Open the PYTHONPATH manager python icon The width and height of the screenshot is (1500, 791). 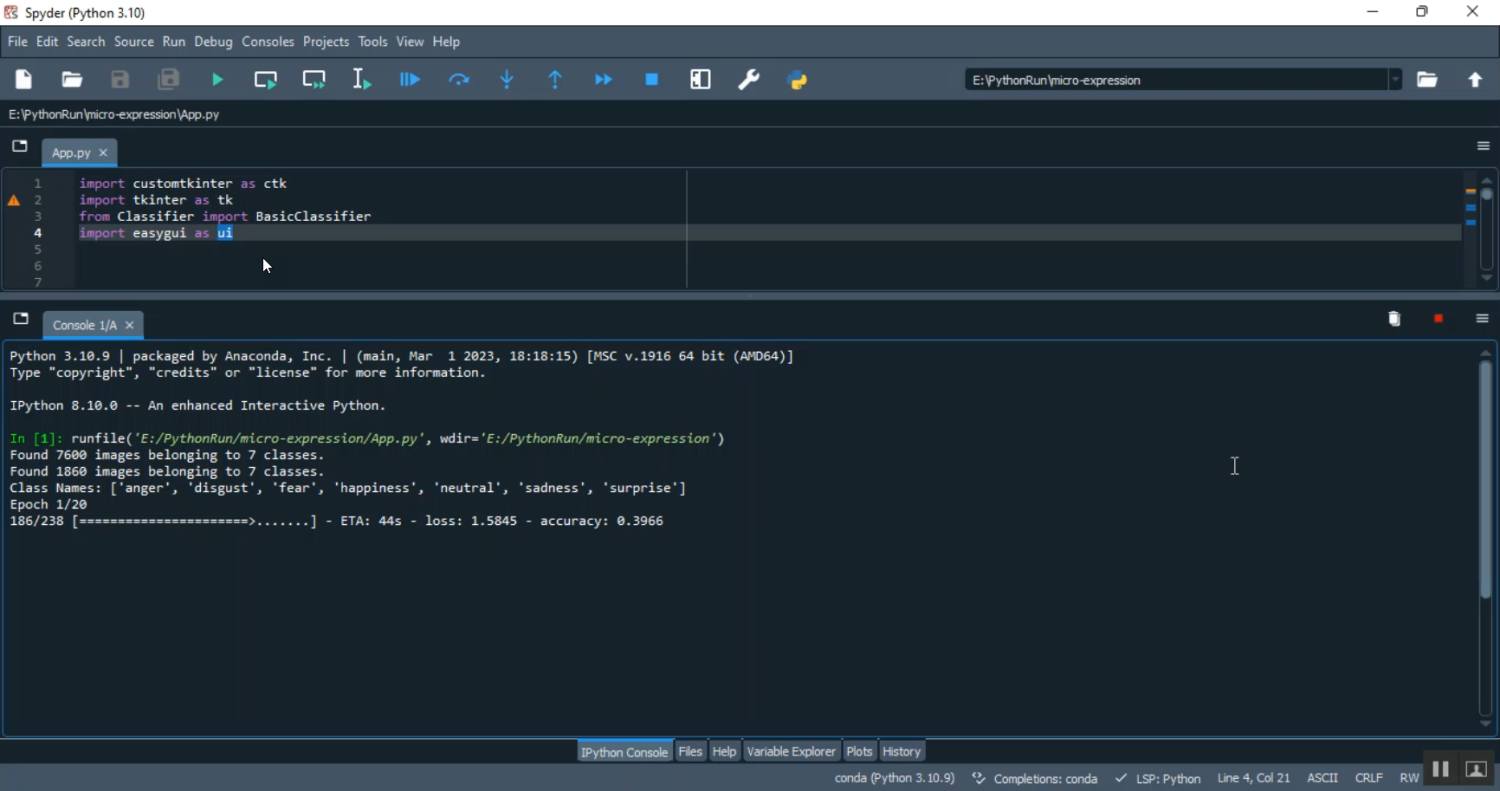tap(798, 80)
